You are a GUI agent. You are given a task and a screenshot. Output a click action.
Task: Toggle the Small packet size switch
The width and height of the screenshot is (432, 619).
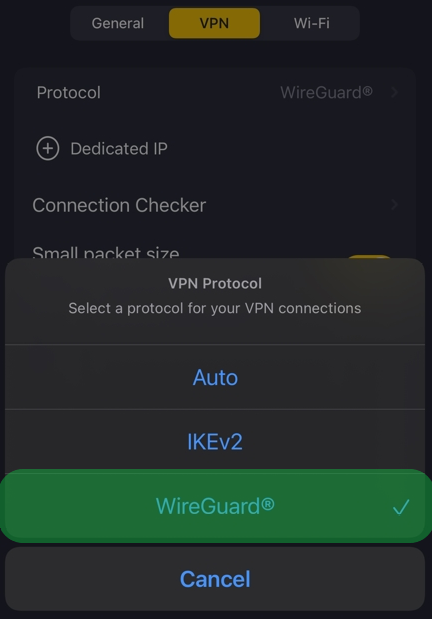(369, 257)
